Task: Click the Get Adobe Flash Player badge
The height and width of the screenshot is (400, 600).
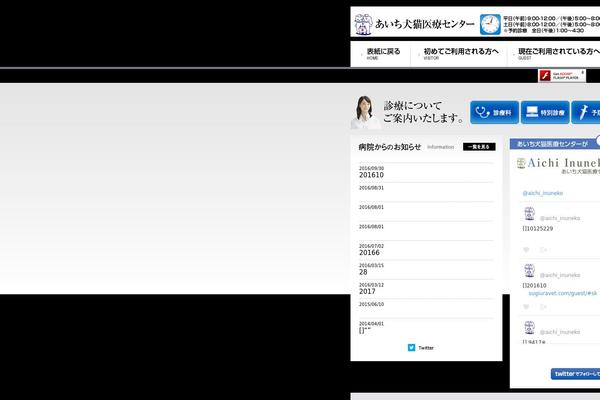Action: tap(562, 75)
